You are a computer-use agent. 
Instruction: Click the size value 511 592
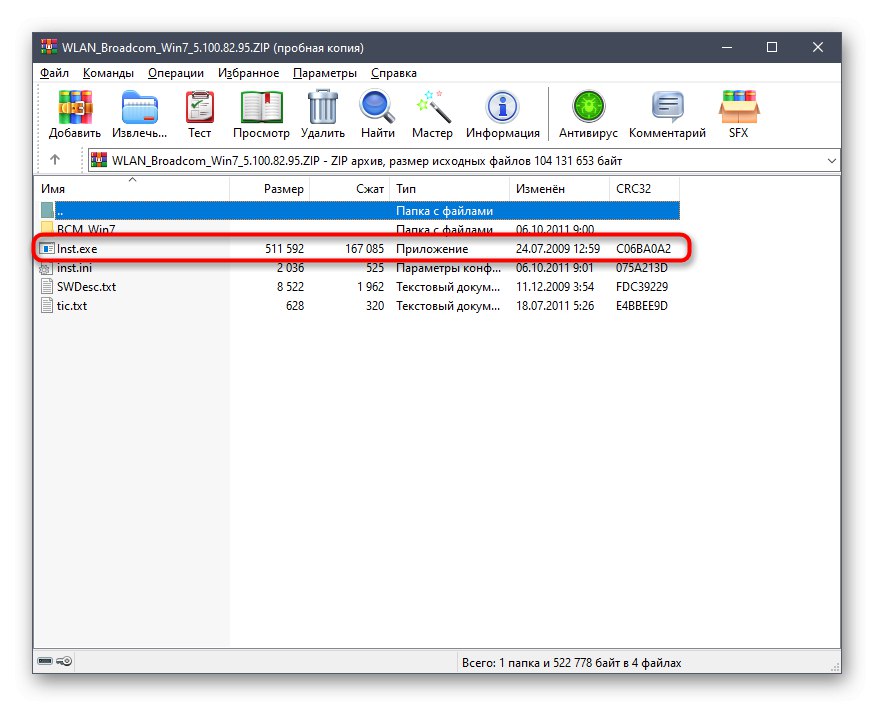click(x=284, y=249)
